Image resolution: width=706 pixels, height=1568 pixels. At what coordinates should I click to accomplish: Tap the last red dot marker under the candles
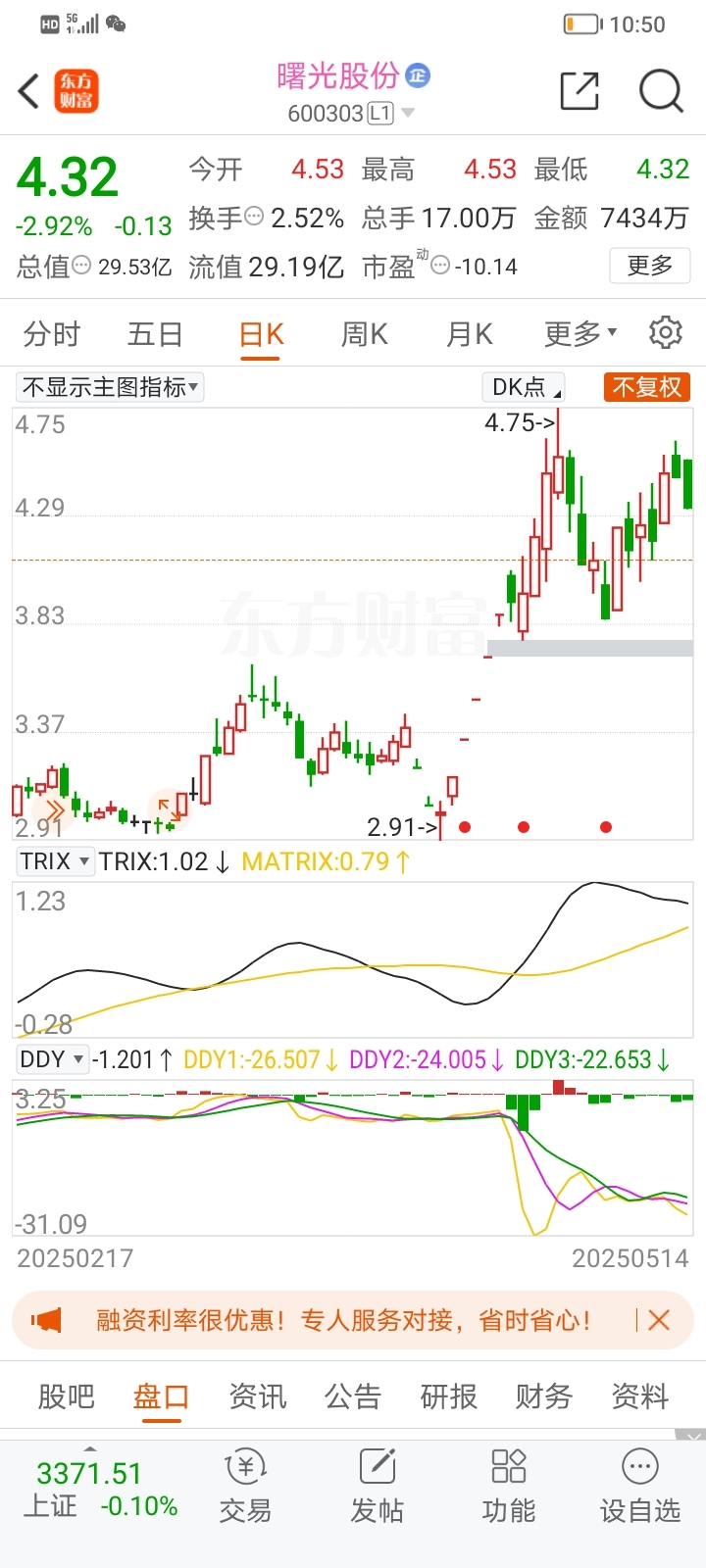click(x=606, y=827)
